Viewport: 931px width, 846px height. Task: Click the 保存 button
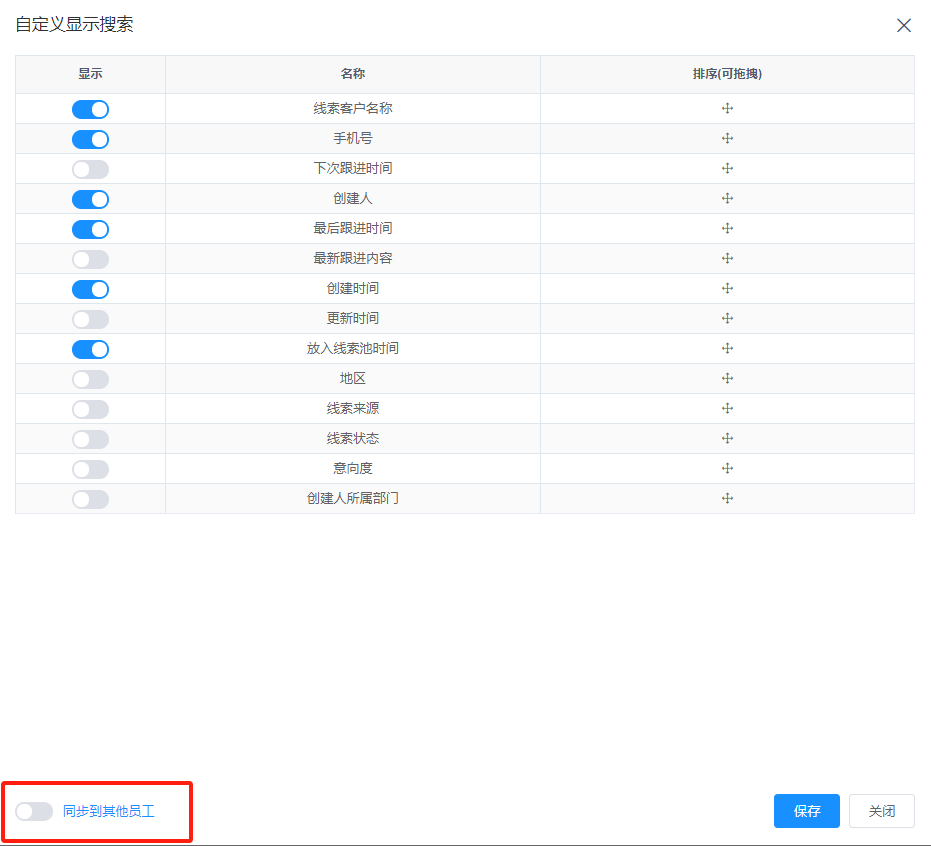click(x=806, y=811)
